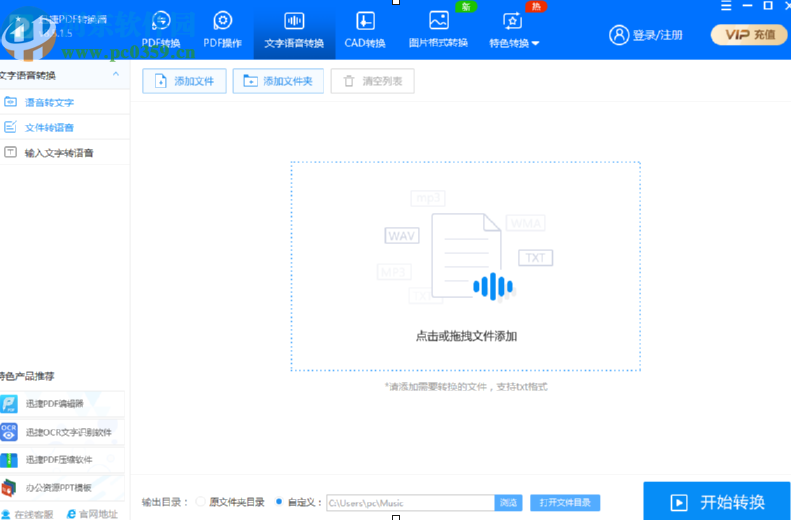Click the 清空列表 trash button
Image resolution: width=791 pixels, height=520 pixels.
[372, 81]
